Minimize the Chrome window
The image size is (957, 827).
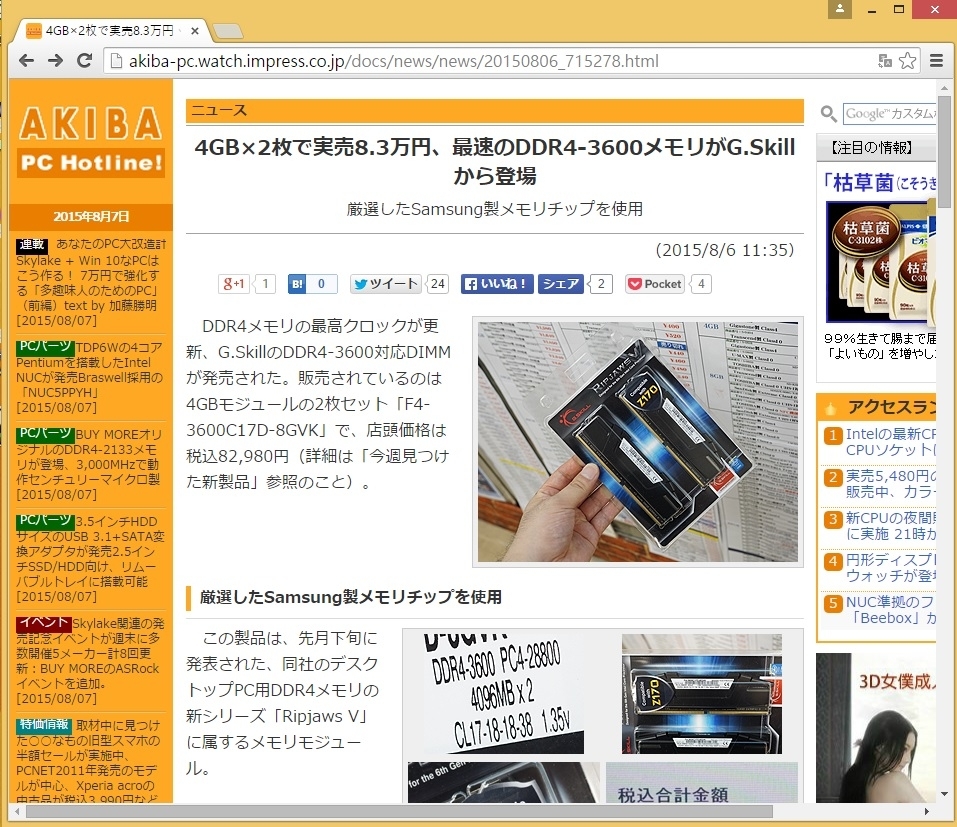click(x=872, y=9)
